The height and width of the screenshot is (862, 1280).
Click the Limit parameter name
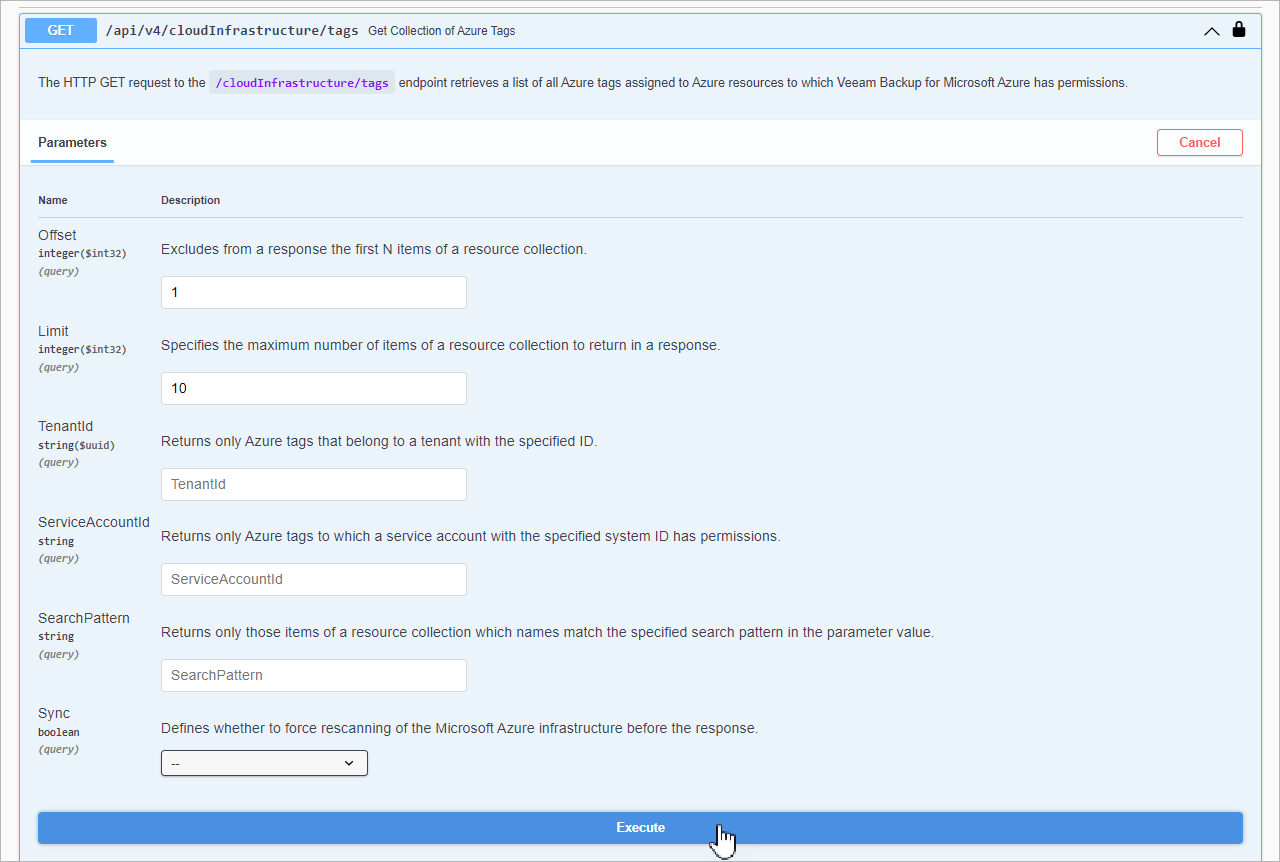click(x=53, y=331)
